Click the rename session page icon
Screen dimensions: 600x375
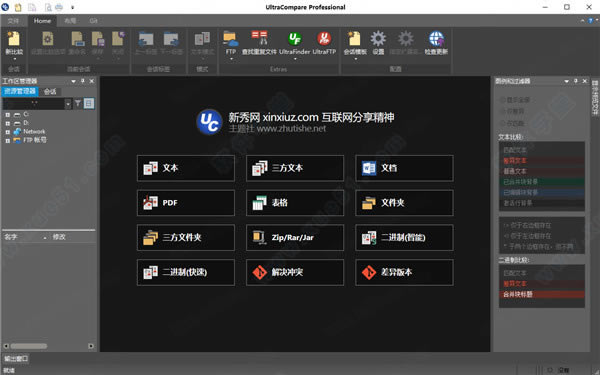tap(77, 39)
